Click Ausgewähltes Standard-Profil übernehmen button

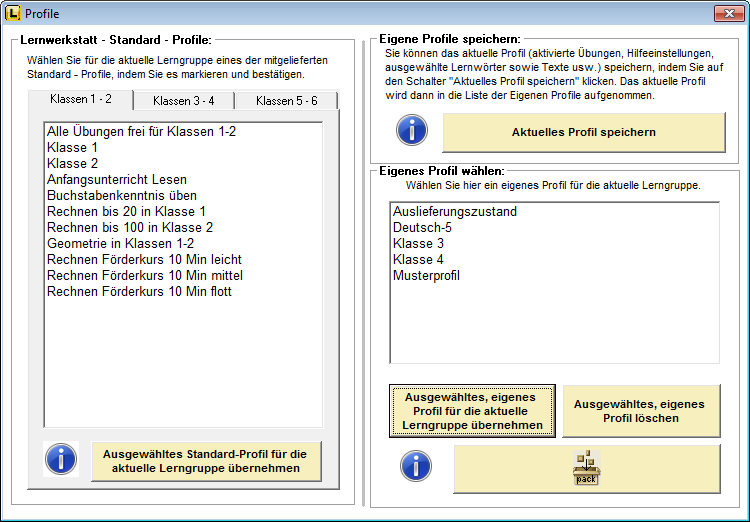(206, 461)
